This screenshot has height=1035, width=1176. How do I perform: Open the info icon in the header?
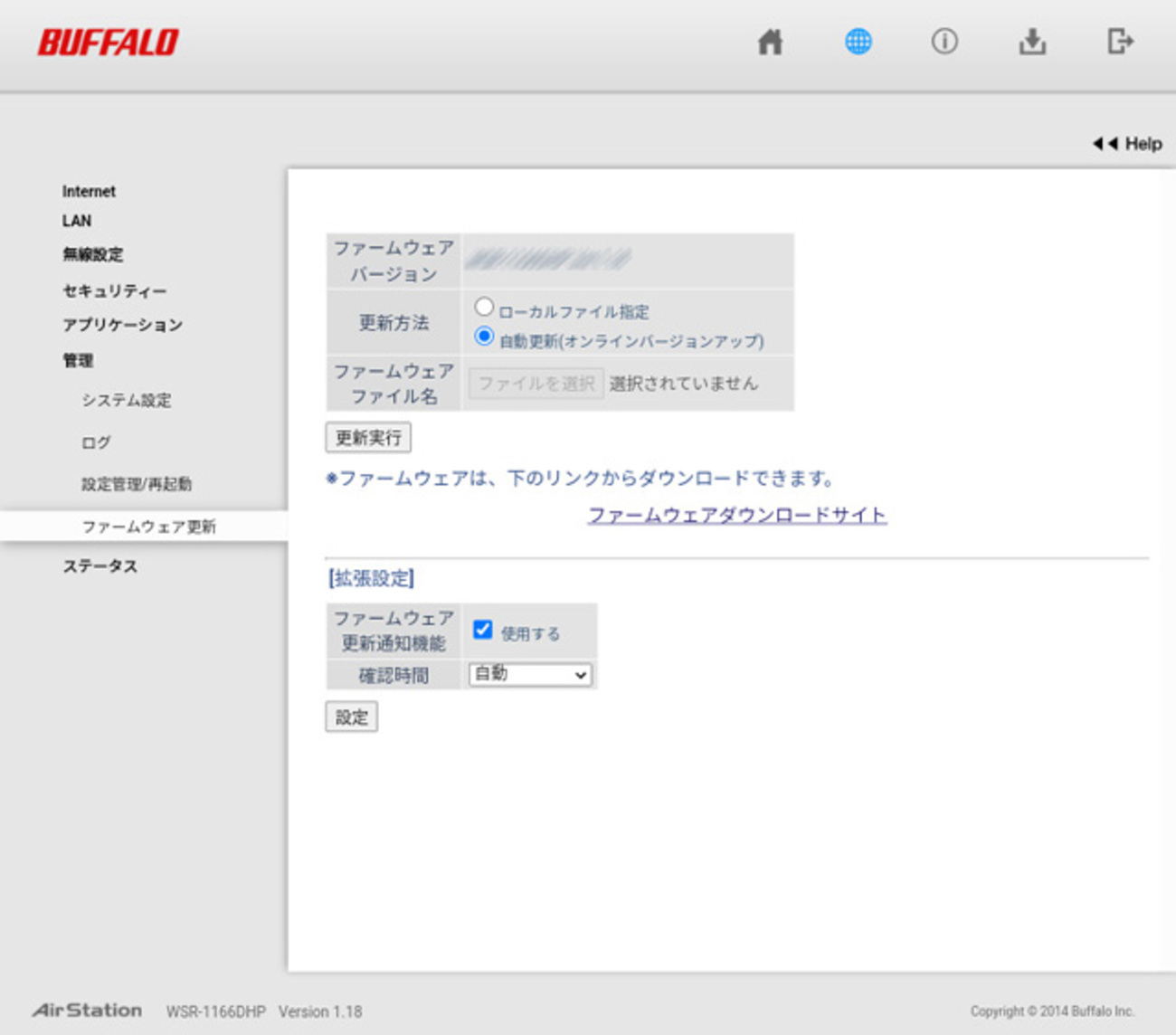944,42
